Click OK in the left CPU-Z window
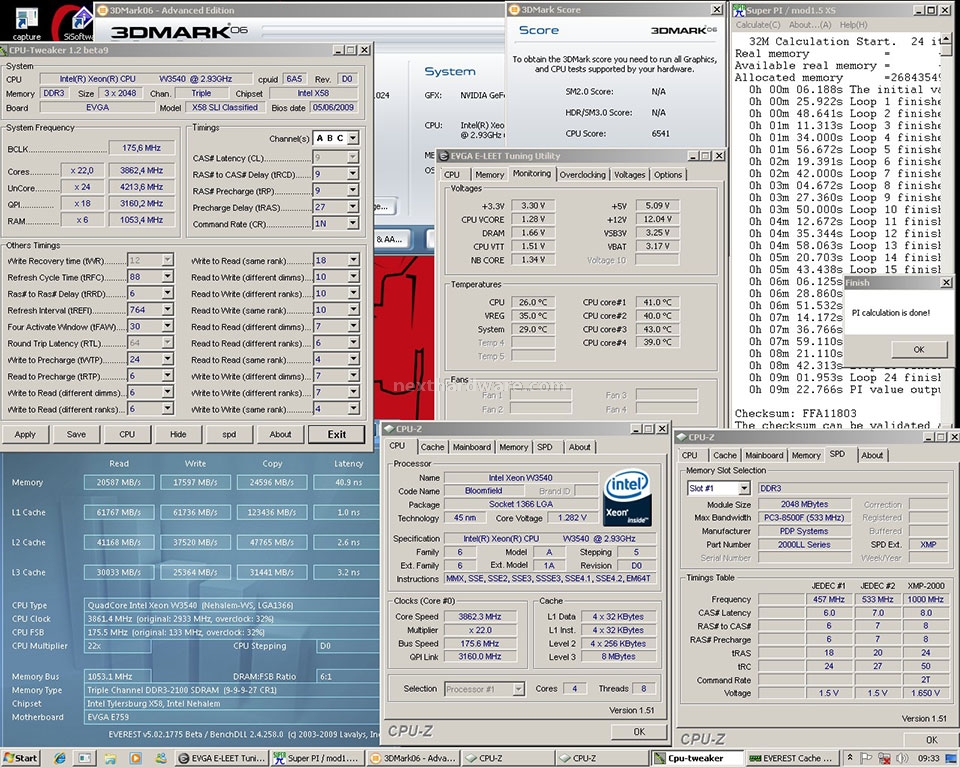Screen dimensions: 960x768 [x=639, y=731]
